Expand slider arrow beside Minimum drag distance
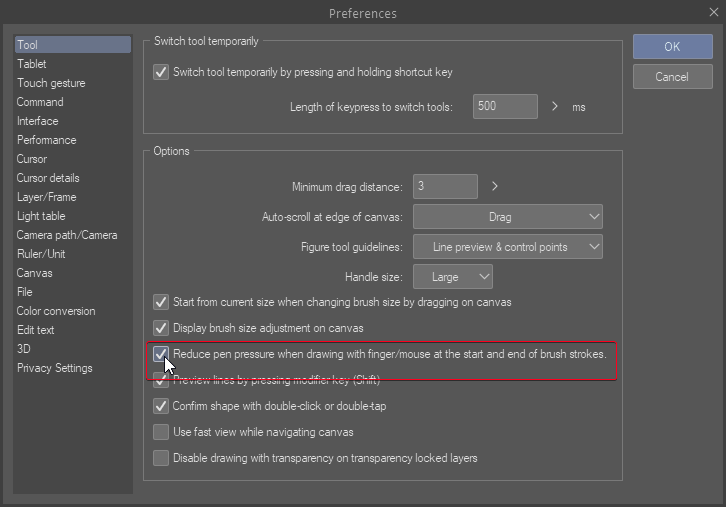The height and width of the screenshot is (507, 726). click(494, 186)
